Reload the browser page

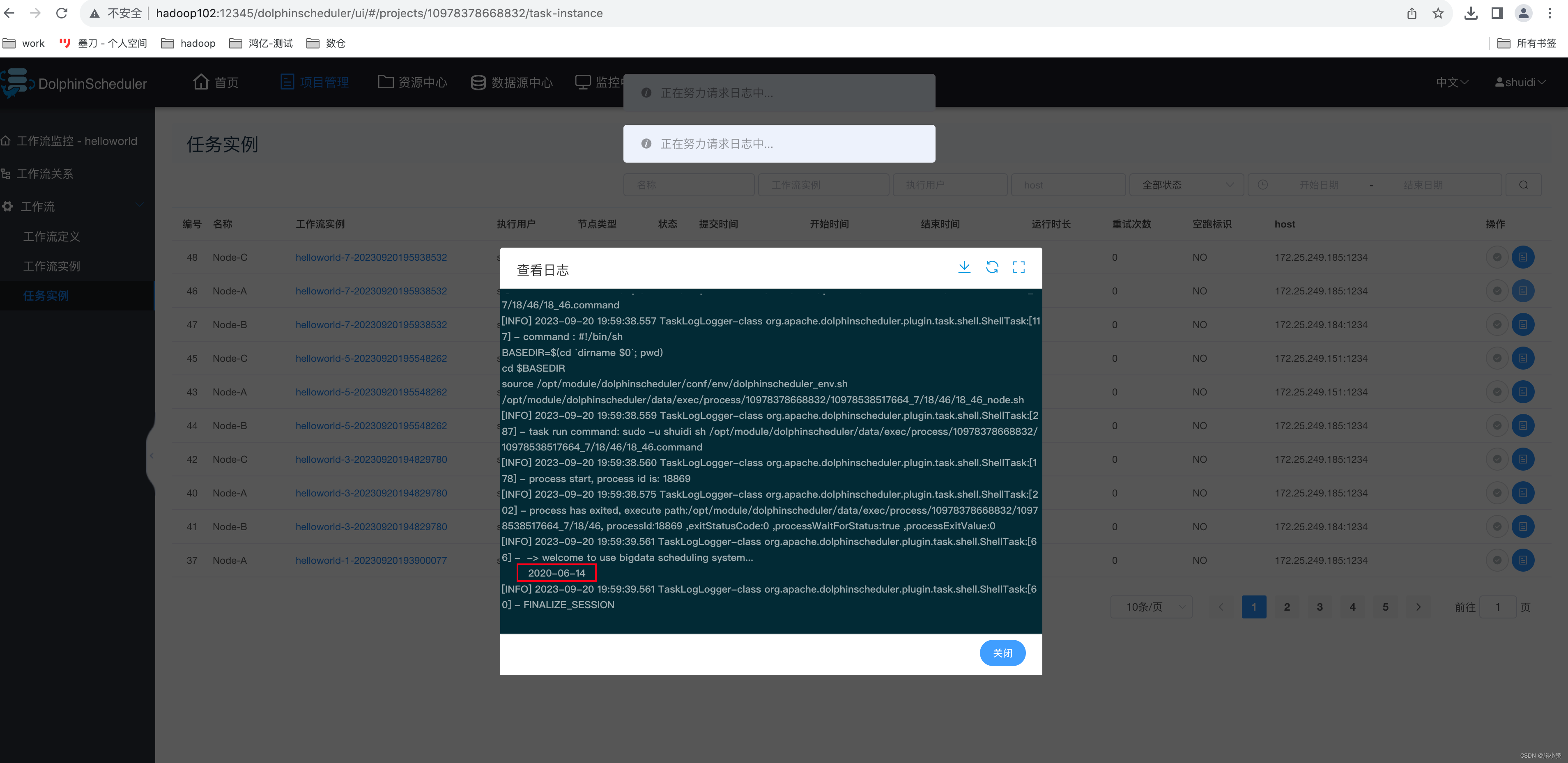(62, 14)
